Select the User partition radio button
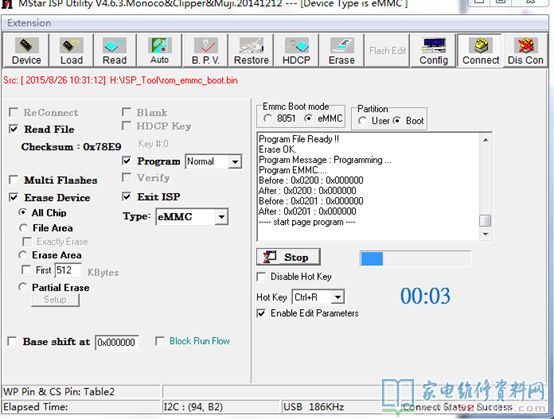Viewport: 554px width, 419px height. (362, 121)
